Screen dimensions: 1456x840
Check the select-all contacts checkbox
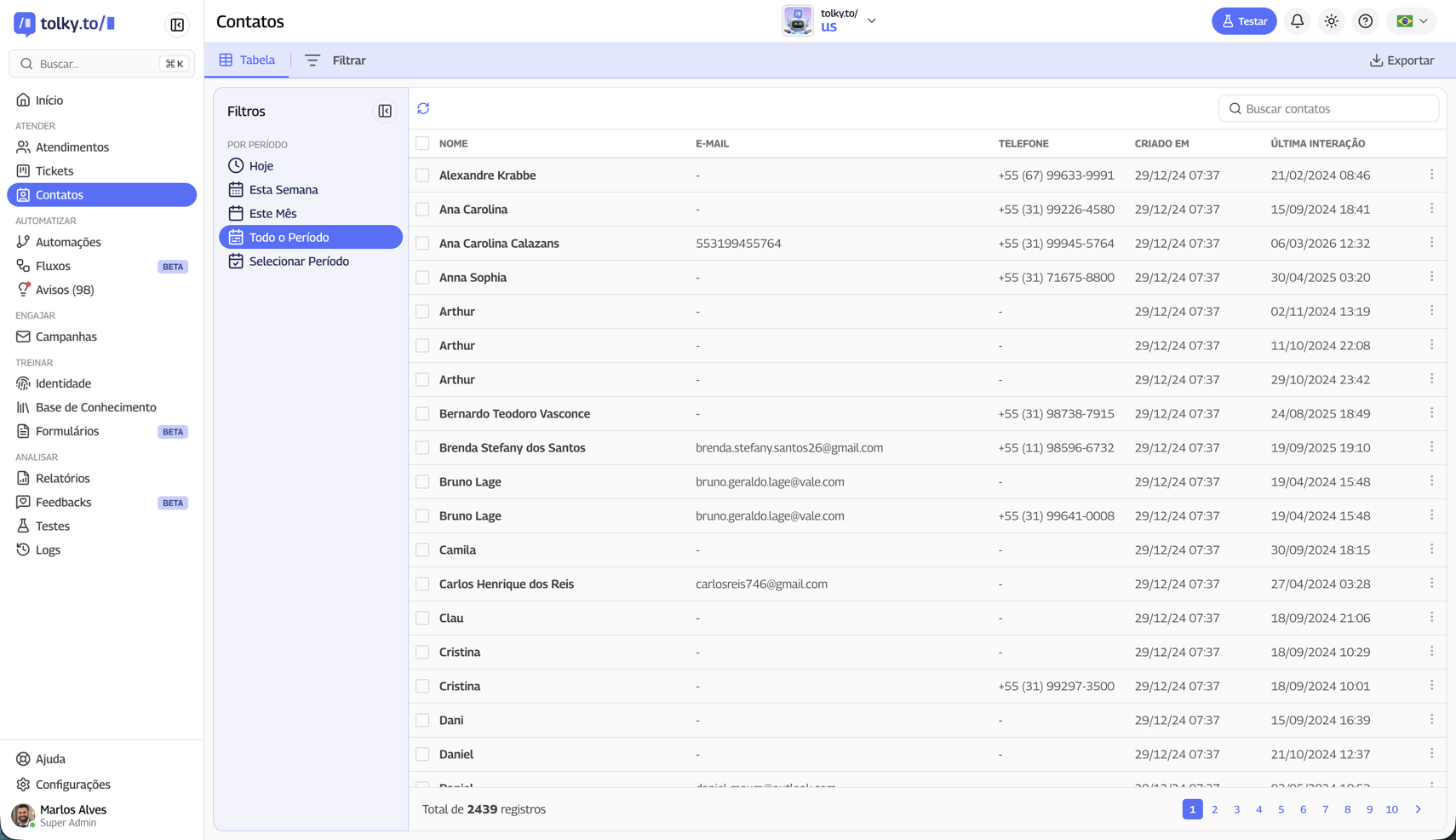(422, 144)
